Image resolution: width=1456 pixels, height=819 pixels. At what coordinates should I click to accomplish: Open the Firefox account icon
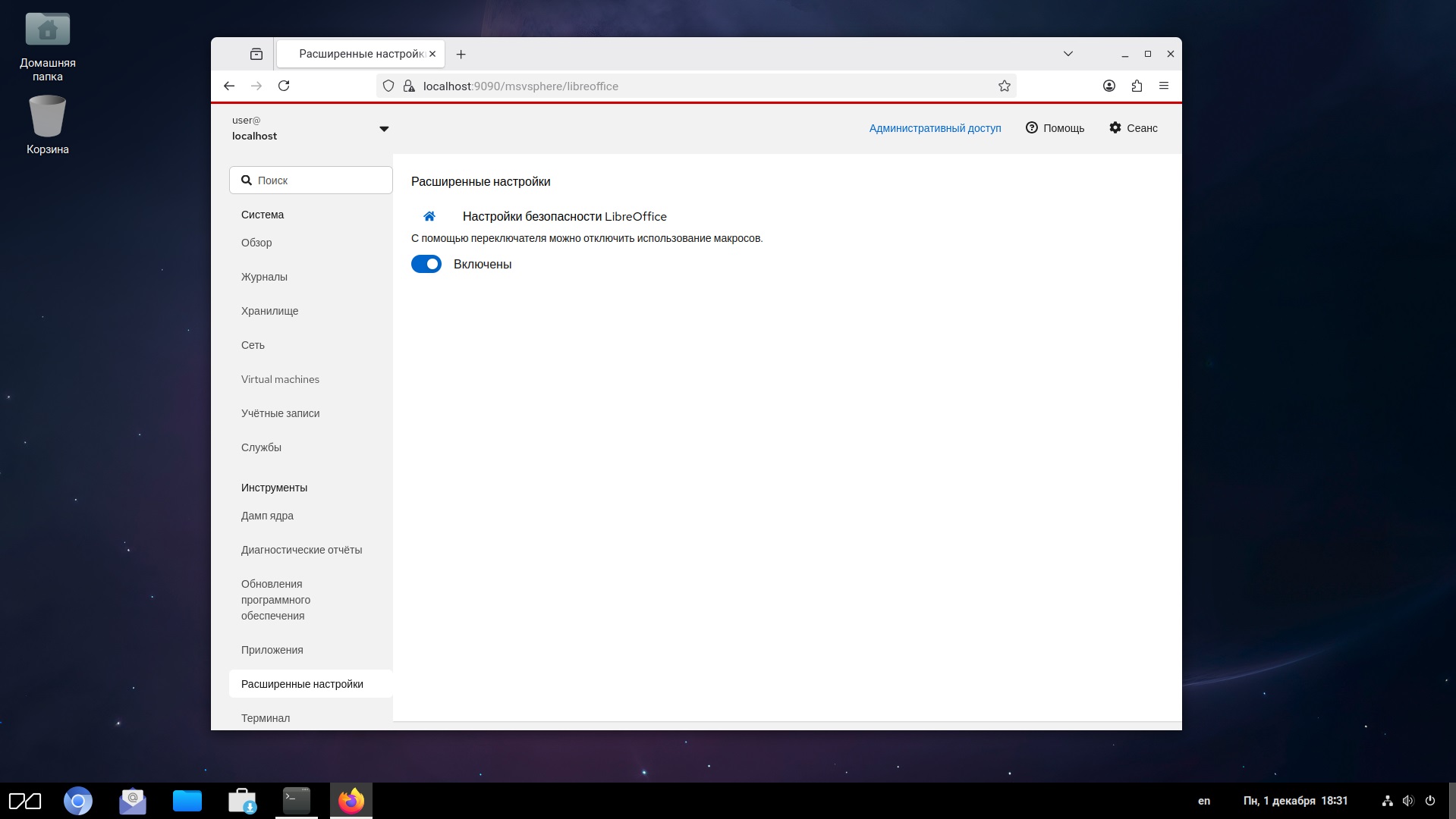(x=1109, y=86)
